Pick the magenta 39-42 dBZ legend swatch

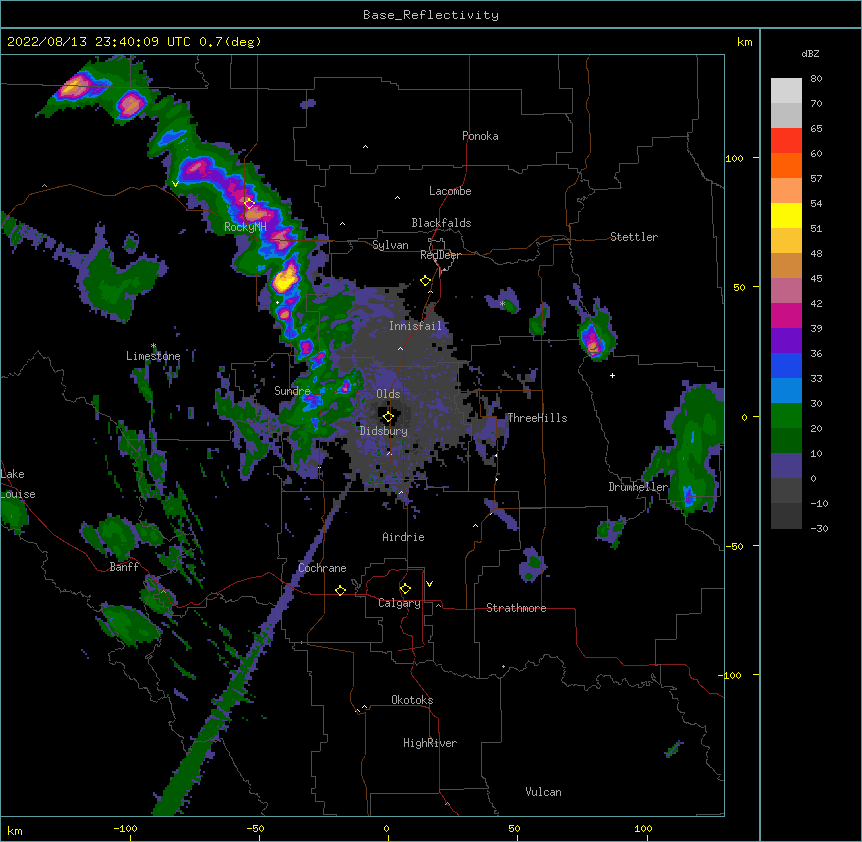click(786, 316)
